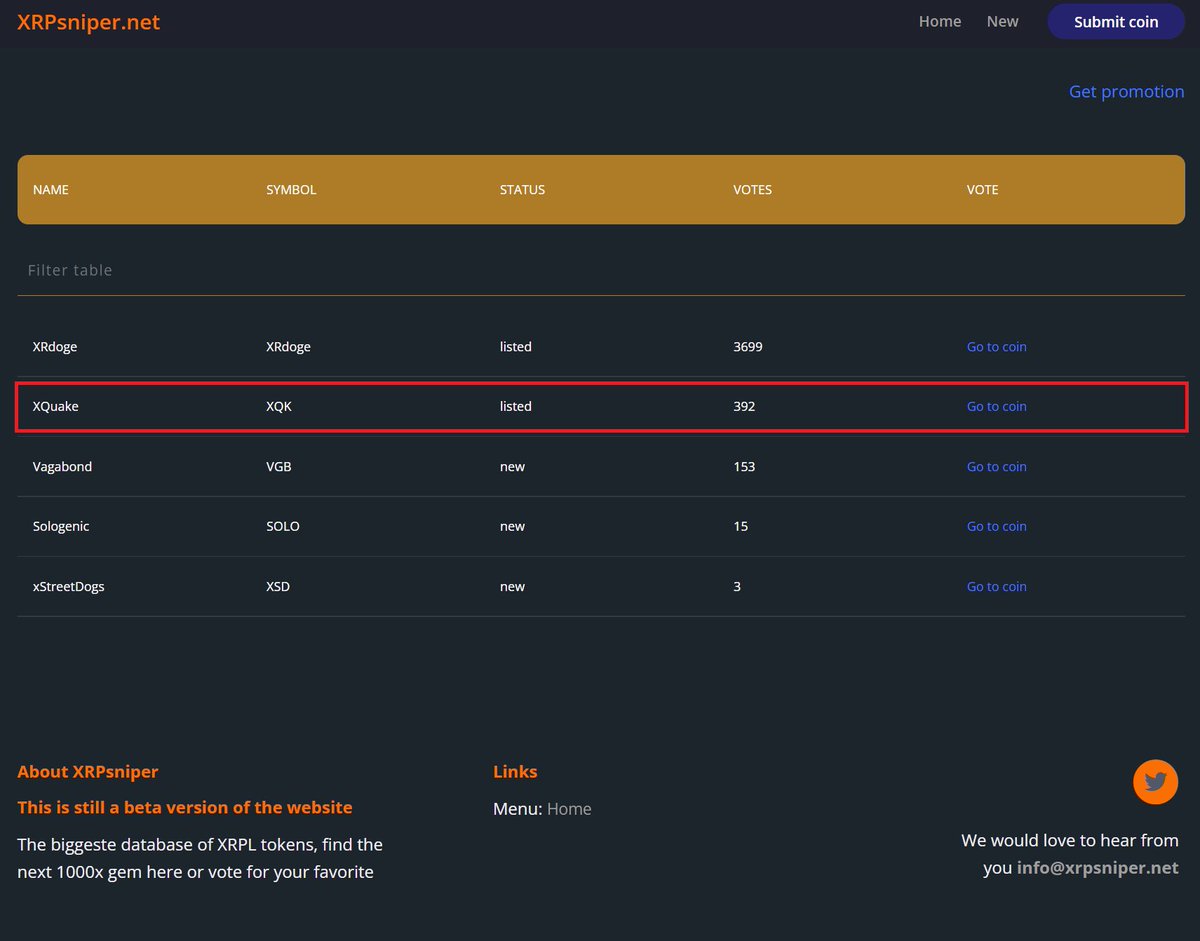Click the About XRPsniper heading

click(x=88, y=772)
